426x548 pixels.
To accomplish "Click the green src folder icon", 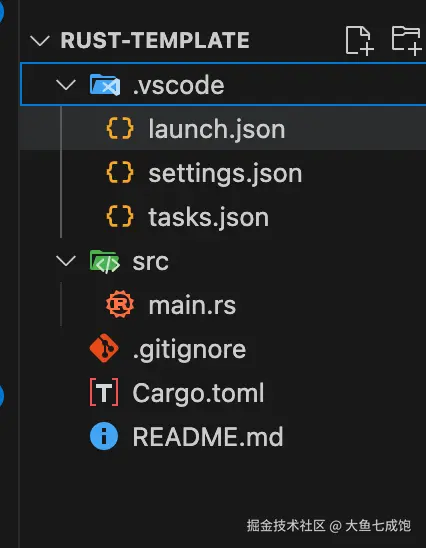I will coord(105,261).
